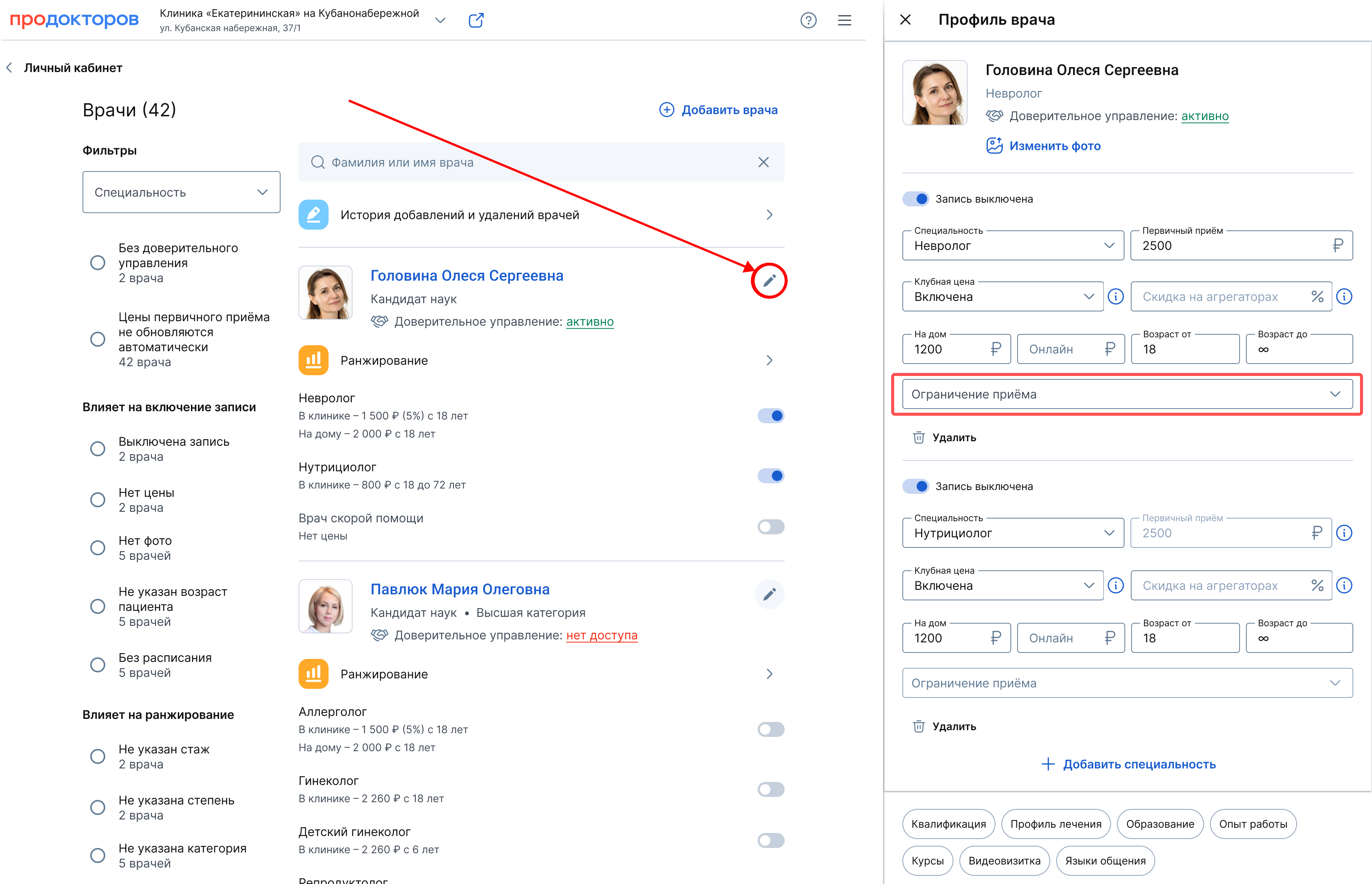Switch to Профиль лечения tab
Image resolution: width=1372 pixels, height=884 pixels.
[1056, 824]
